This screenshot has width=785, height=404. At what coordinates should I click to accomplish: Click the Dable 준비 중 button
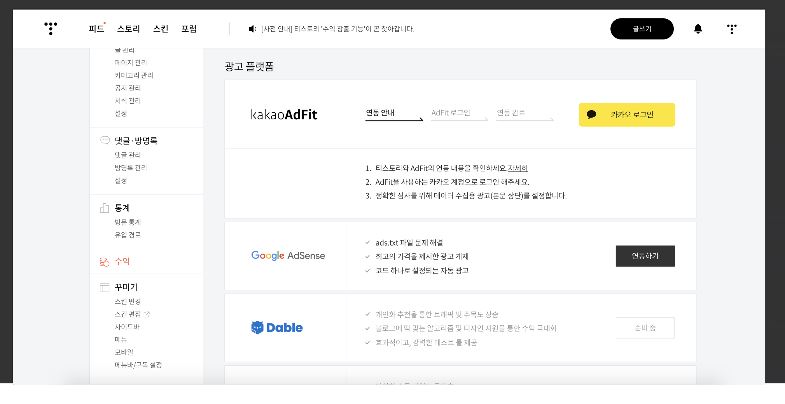tap(645, 328)
